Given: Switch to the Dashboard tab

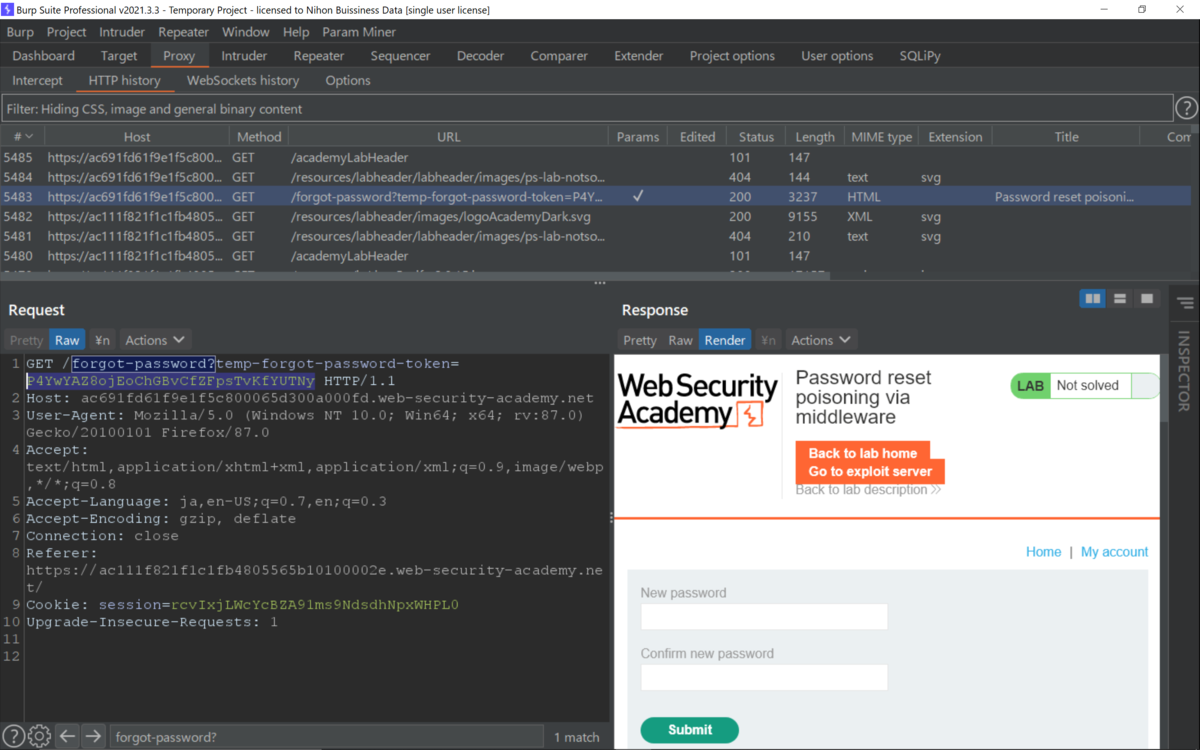Looking at the screenshot, I should click(44, 56).
